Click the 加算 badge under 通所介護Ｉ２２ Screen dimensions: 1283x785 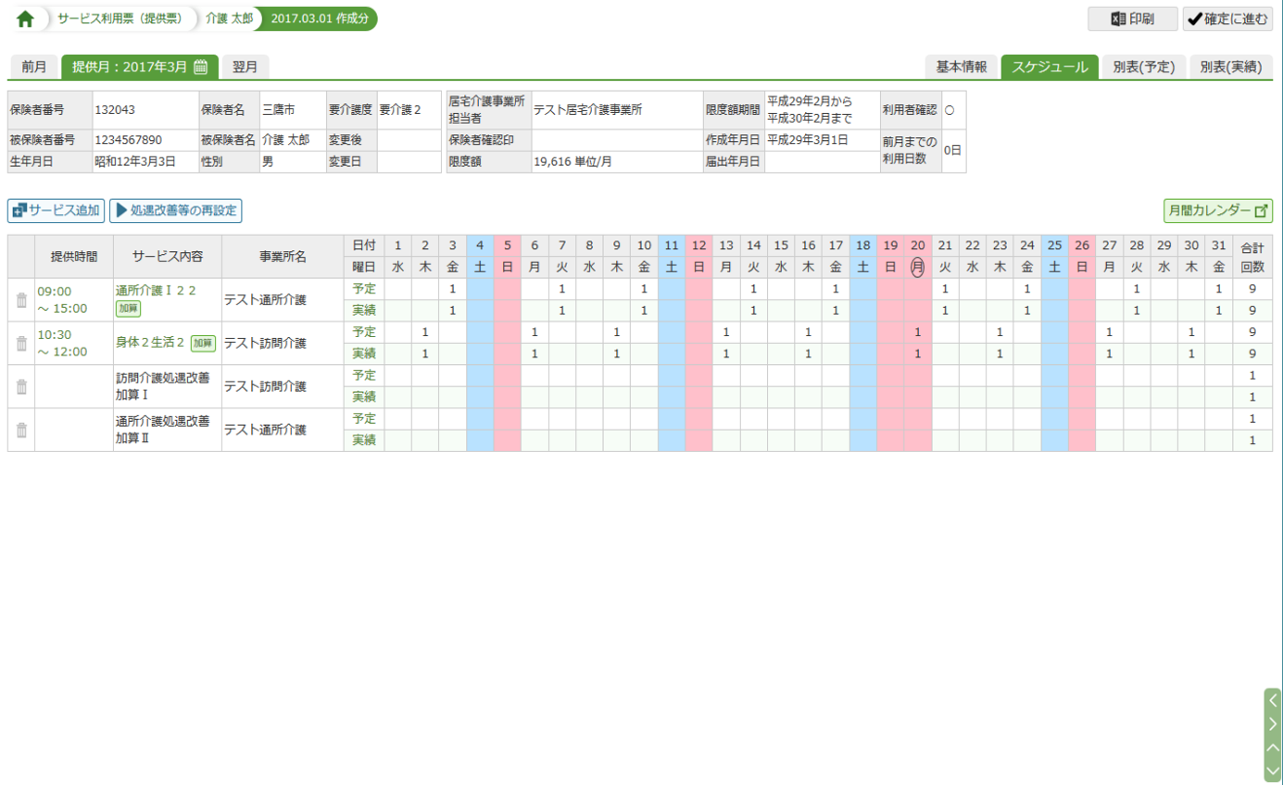click(x=128, y=309)
